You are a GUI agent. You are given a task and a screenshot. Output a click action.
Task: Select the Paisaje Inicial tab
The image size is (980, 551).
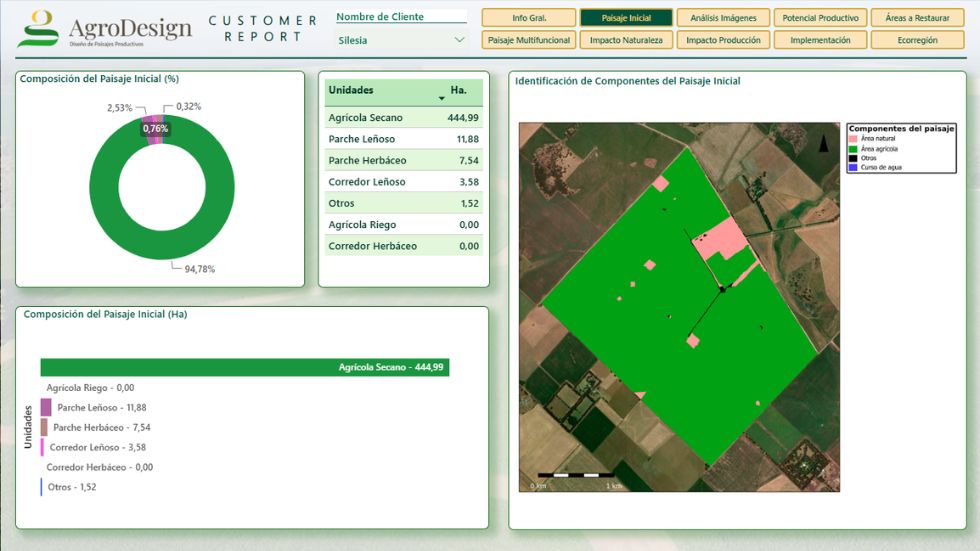pyautogui.click(x=626, y=18)
